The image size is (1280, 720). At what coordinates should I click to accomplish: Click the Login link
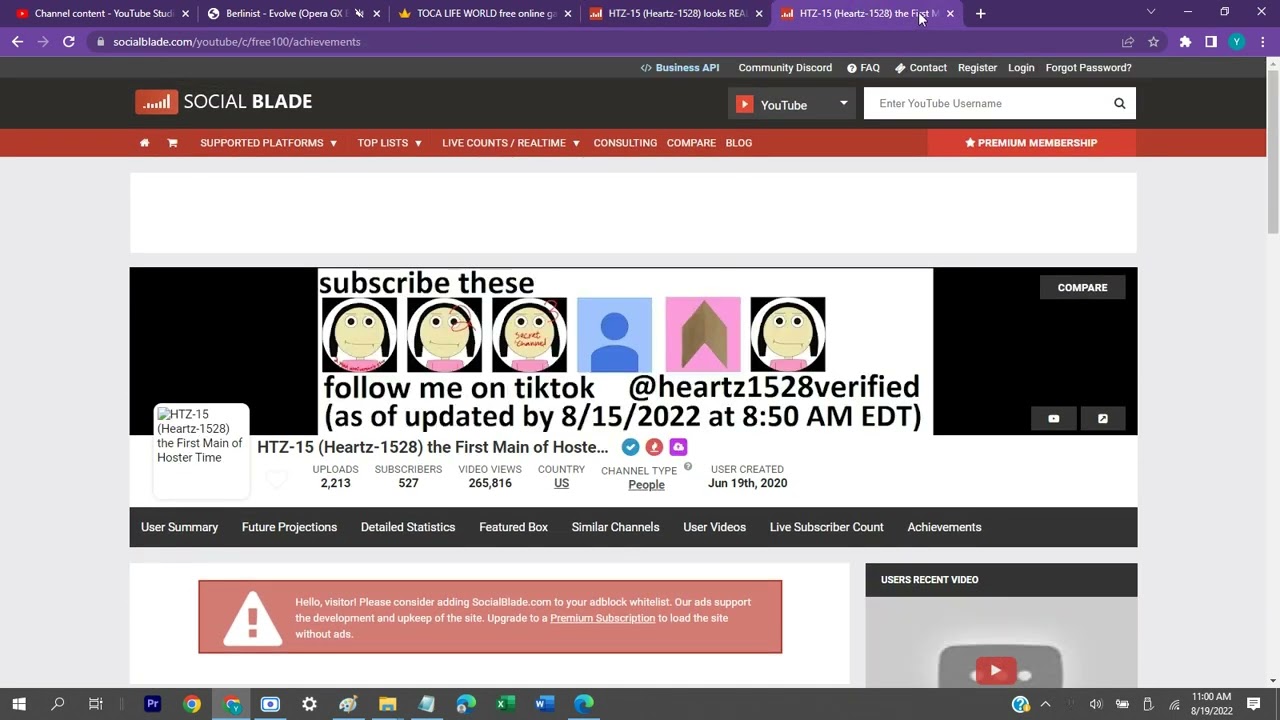1021,68
